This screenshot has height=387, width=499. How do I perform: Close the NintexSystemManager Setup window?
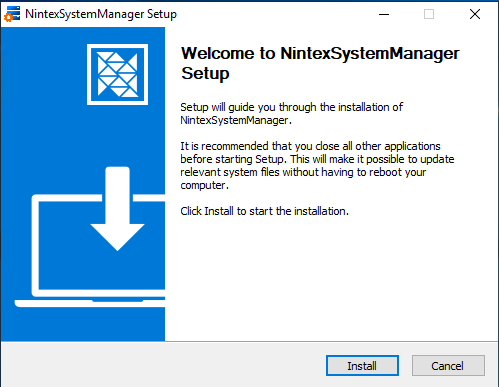coord(475,14)
